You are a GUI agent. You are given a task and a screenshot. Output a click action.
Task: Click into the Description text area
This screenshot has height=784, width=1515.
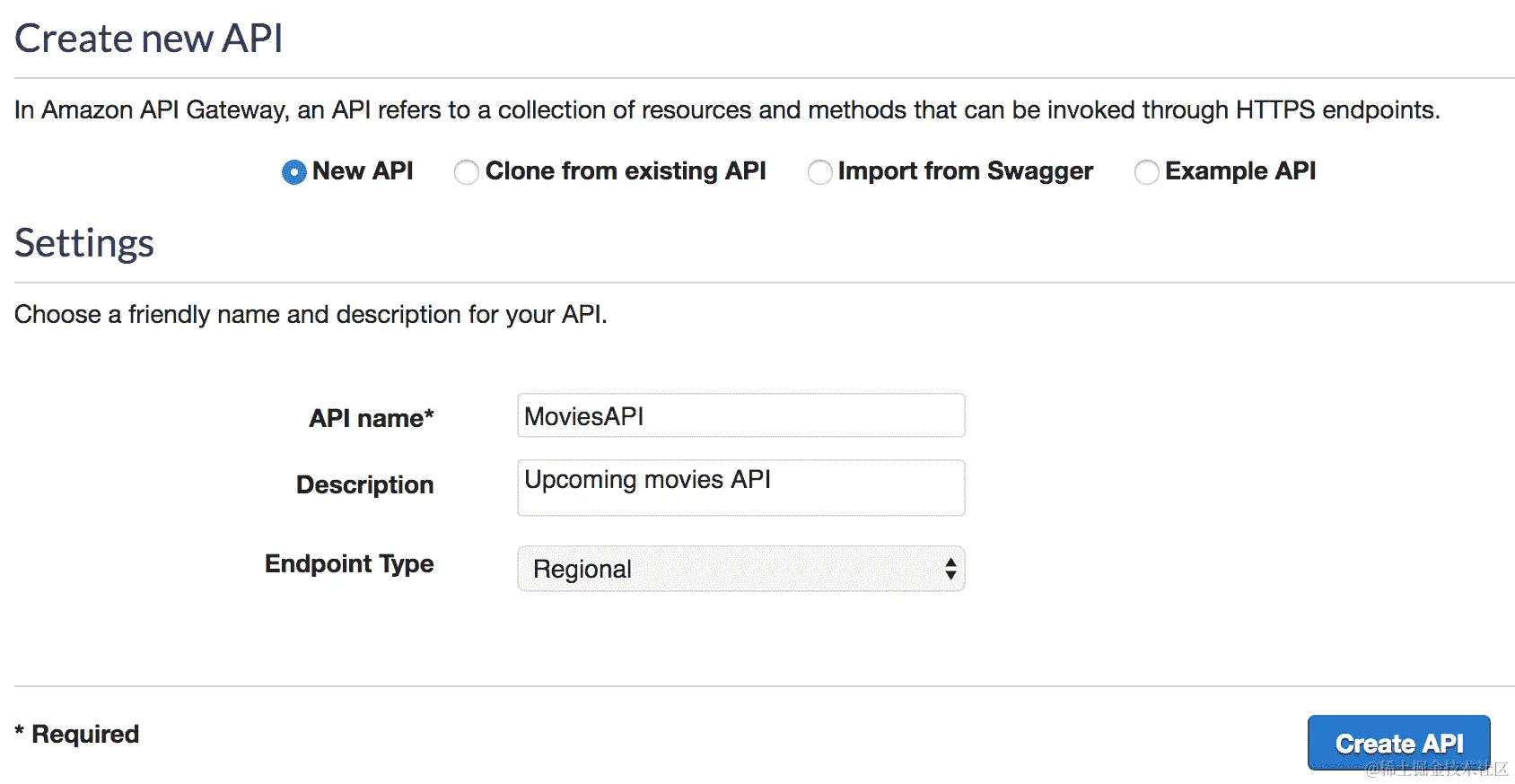(740, 488)
